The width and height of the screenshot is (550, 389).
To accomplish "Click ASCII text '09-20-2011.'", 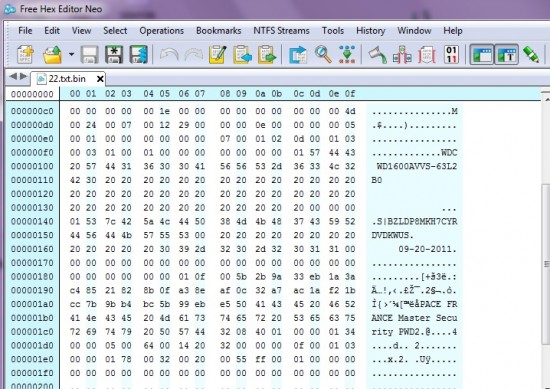I will coord(428,249).
